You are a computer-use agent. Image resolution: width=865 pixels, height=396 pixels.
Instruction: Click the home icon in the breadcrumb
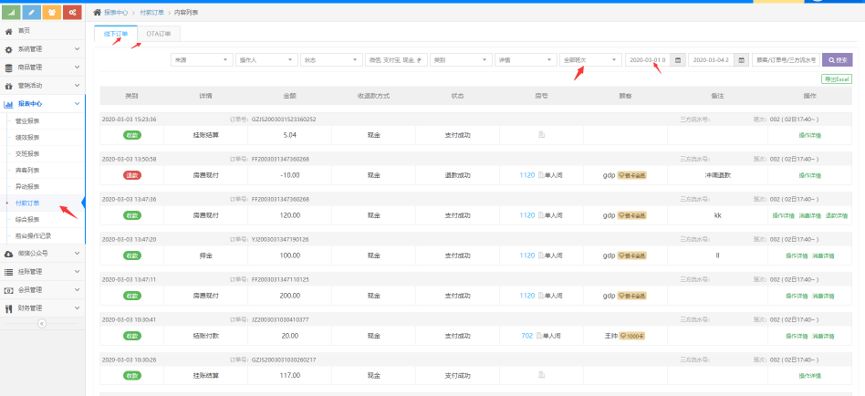tap(97, 12)
